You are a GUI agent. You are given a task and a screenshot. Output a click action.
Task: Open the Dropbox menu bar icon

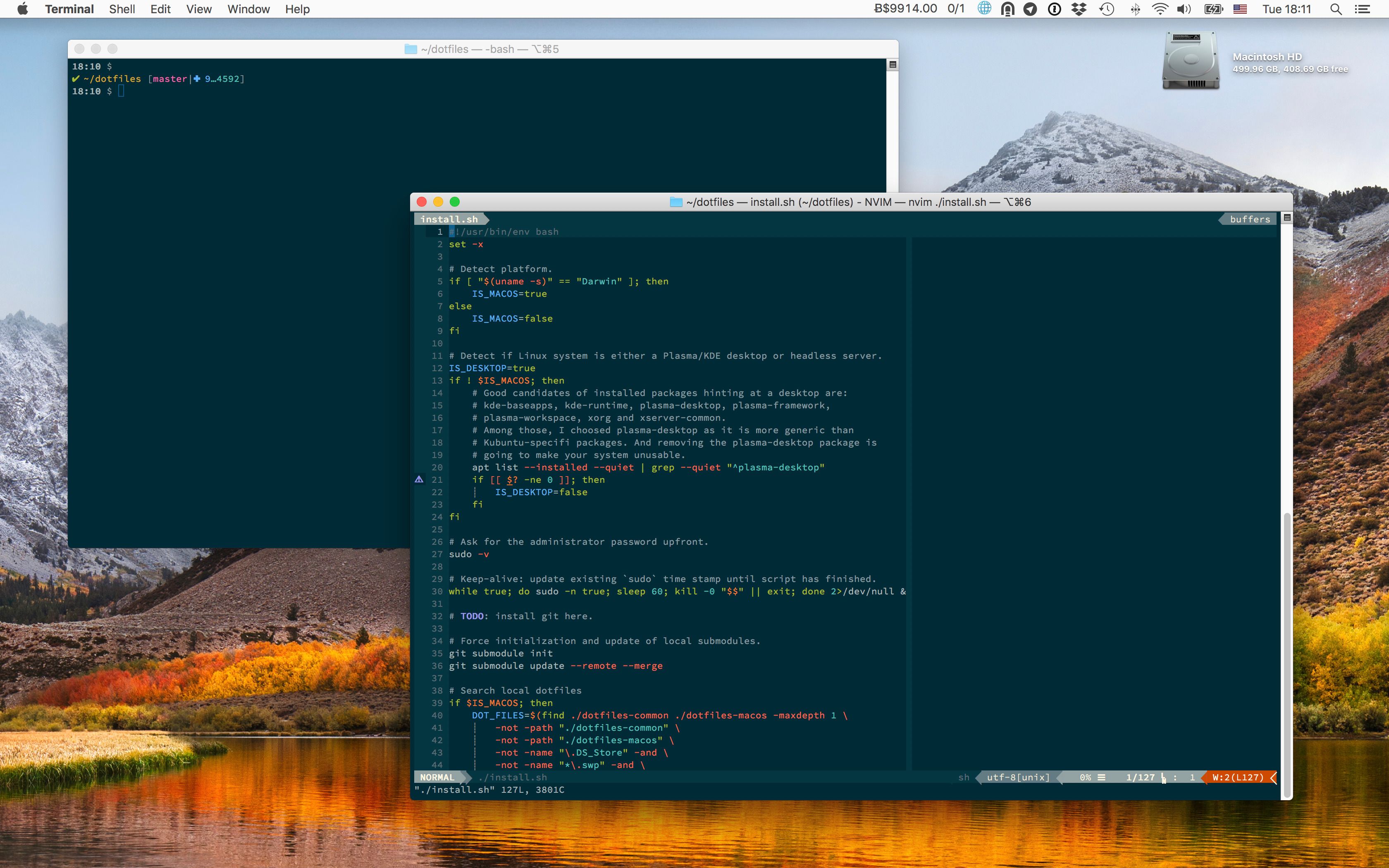(1079, 9)
